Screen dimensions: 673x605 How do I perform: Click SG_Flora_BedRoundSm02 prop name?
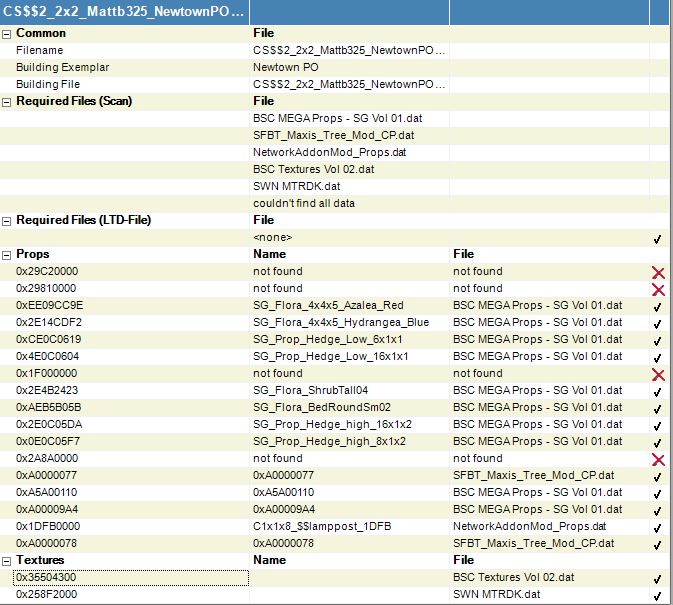pyautogui.click(x=322, y=407)
